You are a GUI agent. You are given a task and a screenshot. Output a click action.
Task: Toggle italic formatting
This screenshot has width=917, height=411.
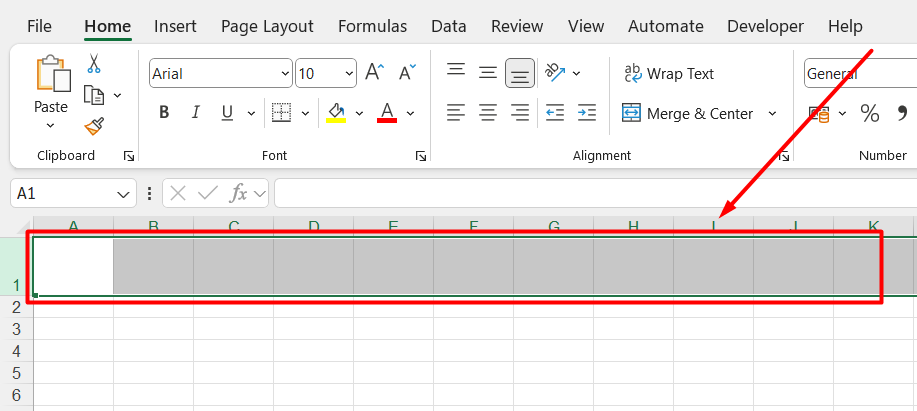click(x=196, y=112)
